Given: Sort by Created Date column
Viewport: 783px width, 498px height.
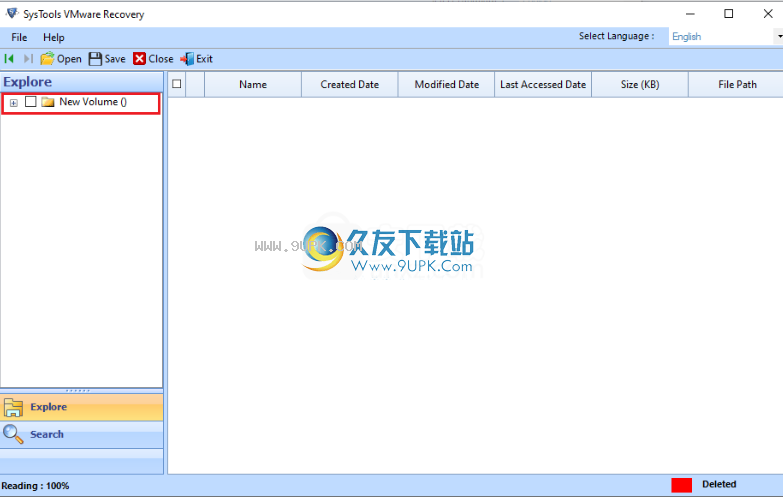Looking at the screenshot, I should 350,84.
